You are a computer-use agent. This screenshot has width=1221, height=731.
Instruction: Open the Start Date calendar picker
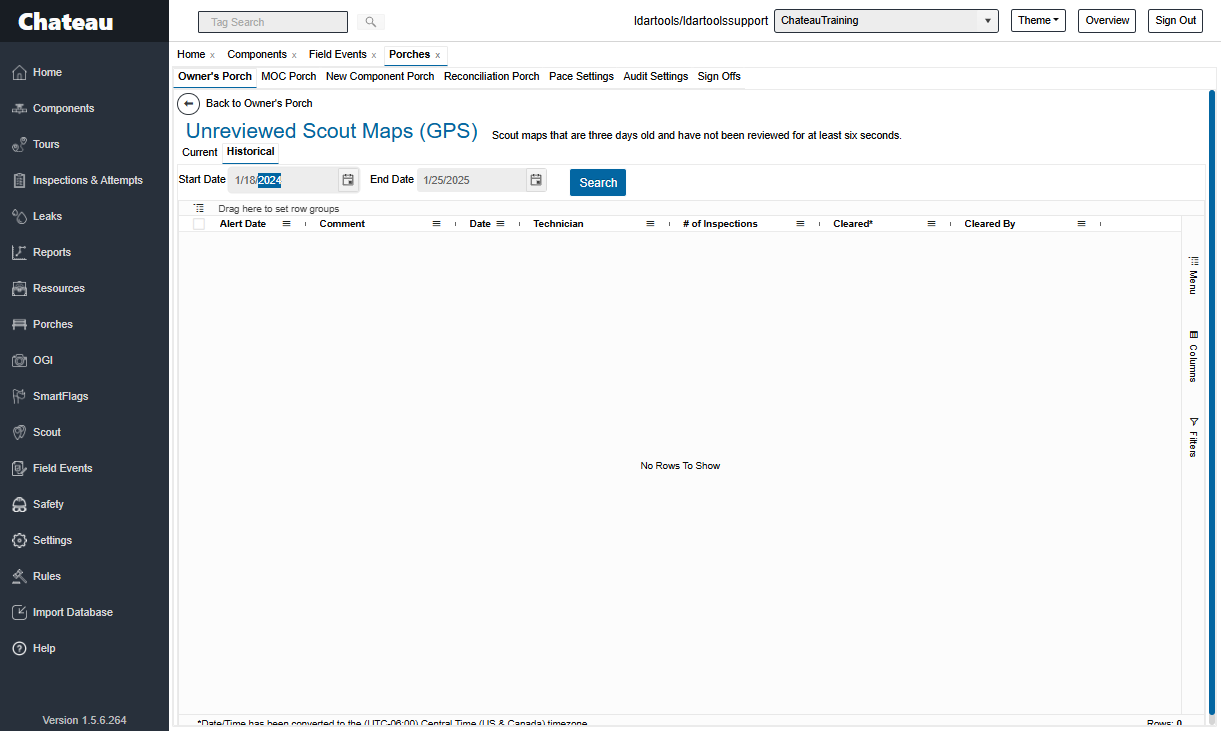pos(348,180)
